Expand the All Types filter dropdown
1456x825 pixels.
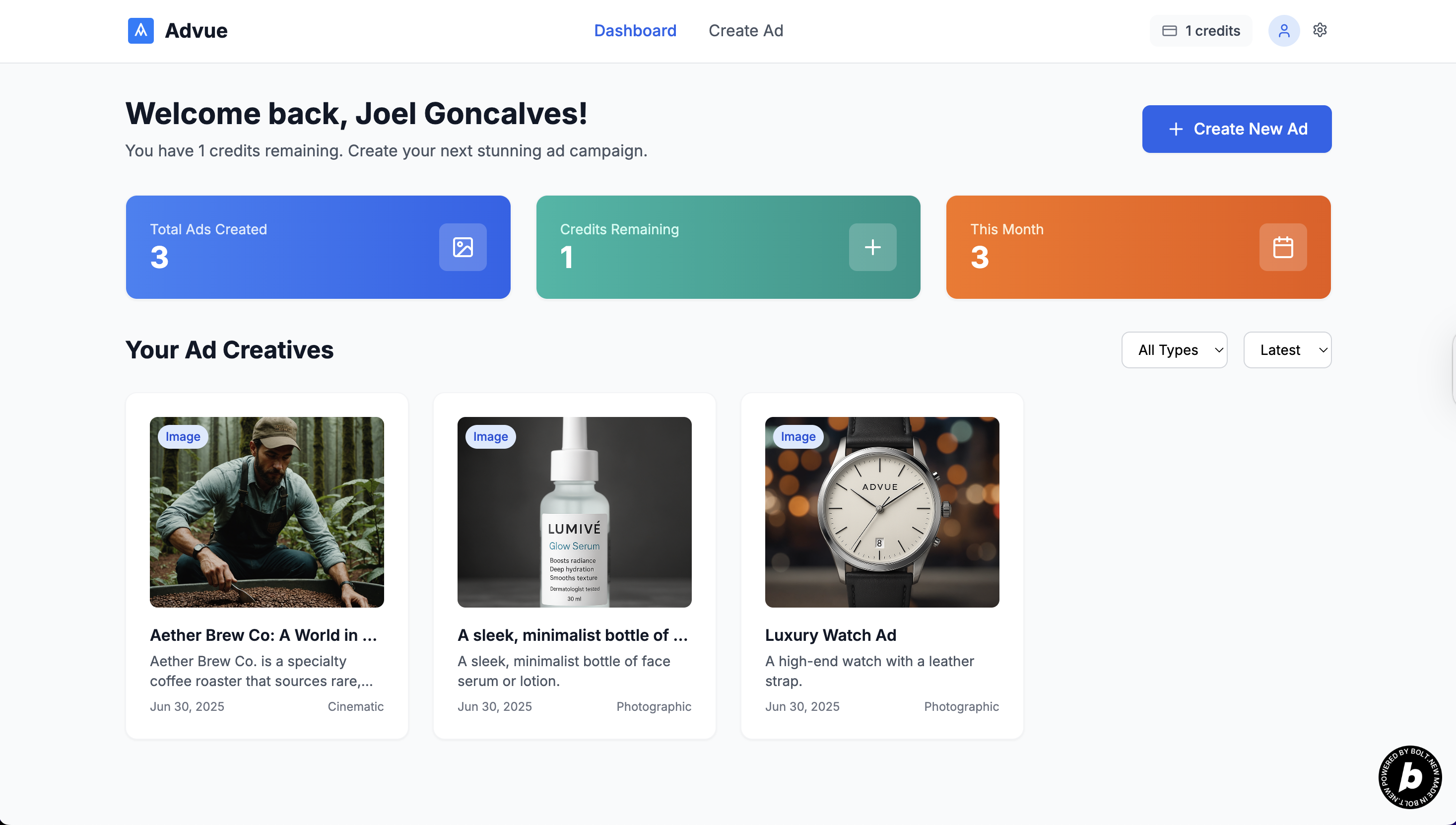1174,349
